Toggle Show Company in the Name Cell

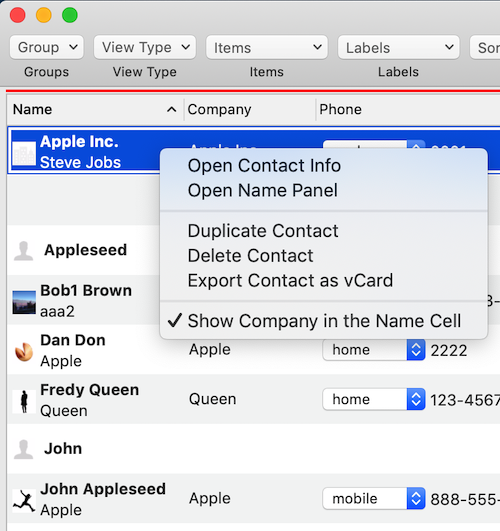click(x=324, y=321)
